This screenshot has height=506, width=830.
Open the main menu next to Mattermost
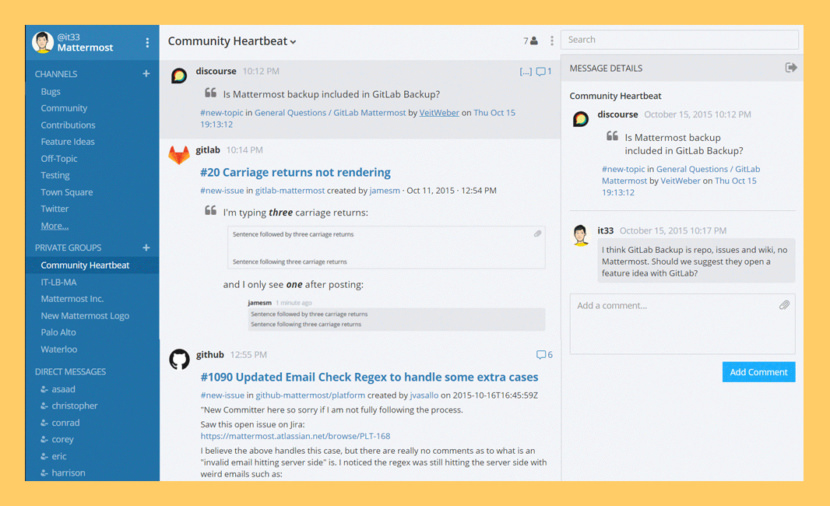147,42
